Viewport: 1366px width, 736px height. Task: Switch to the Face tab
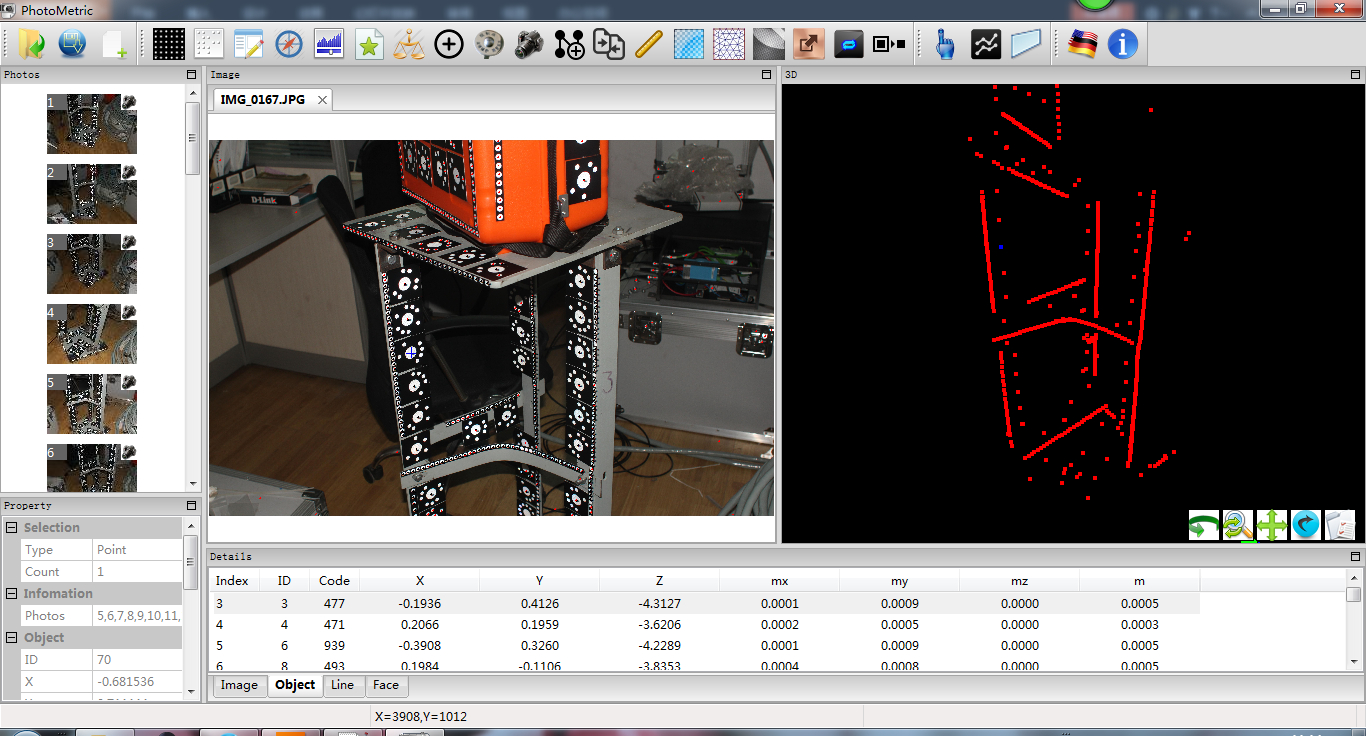point(386,686)
